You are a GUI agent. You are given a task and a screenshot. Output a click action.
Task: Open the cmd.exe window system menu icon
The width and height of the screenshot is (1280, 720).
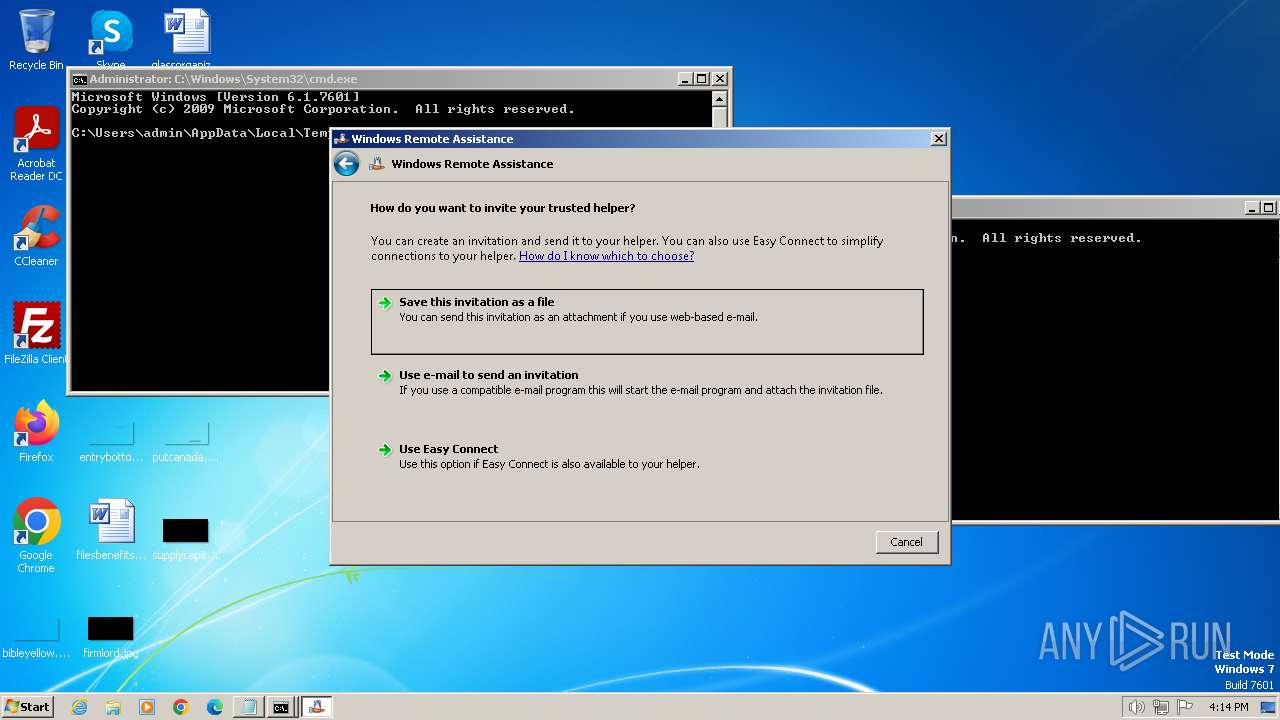point(80,79)
